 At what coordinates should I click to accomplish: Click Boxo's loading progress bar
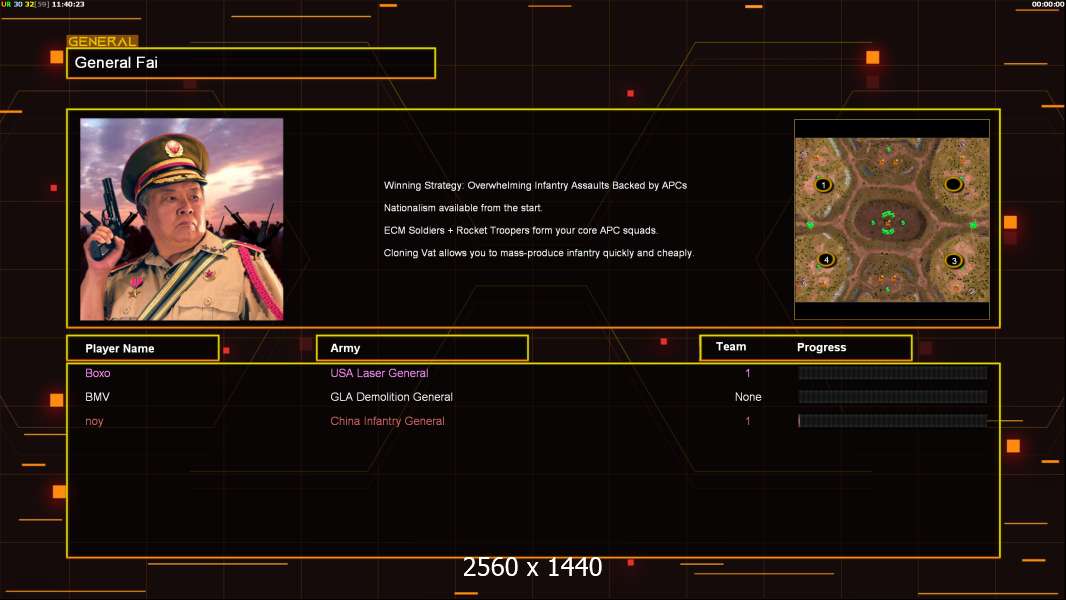892,373
